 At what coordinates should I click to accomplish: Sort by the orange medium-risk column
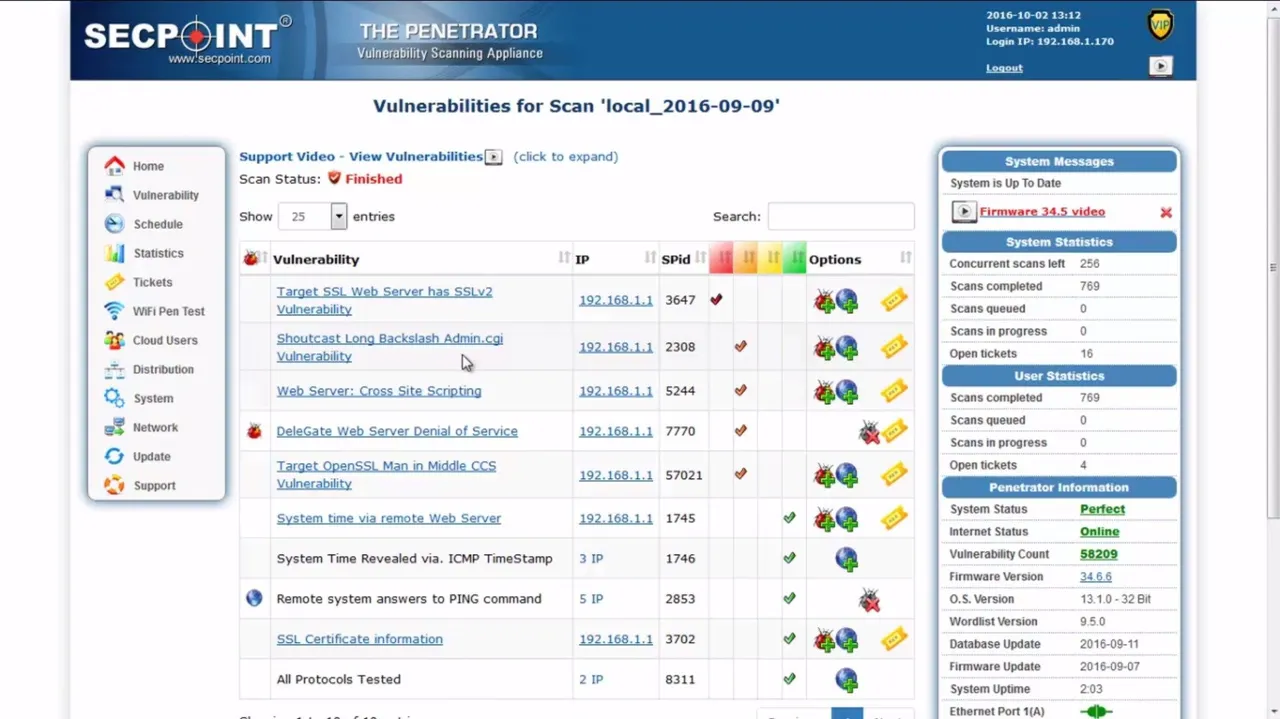(x=745, y=259)
